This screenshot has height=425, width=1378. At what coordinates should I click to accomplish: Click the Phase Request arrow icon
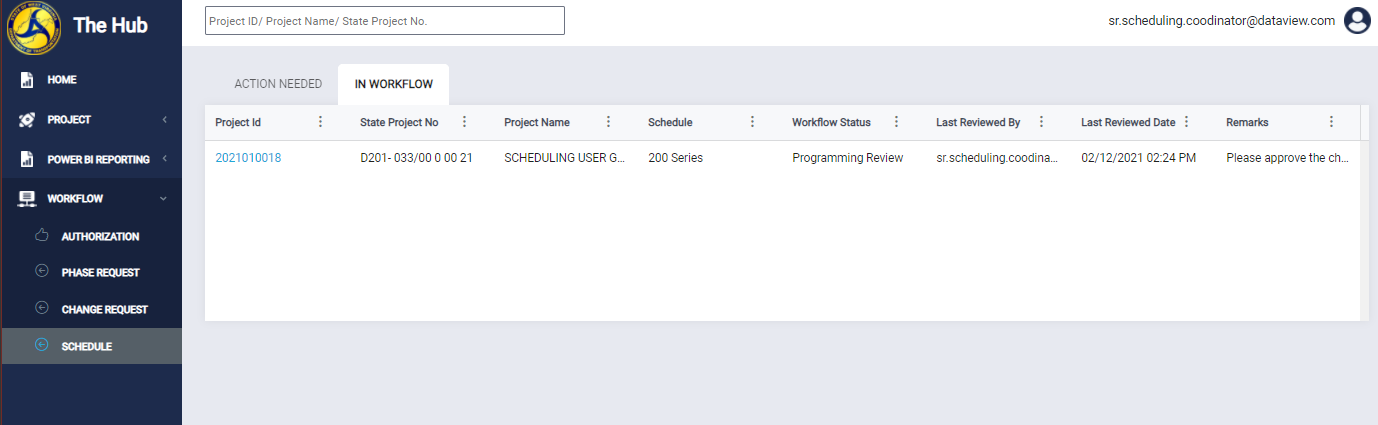pyautogui.click(x=41, y=271)
